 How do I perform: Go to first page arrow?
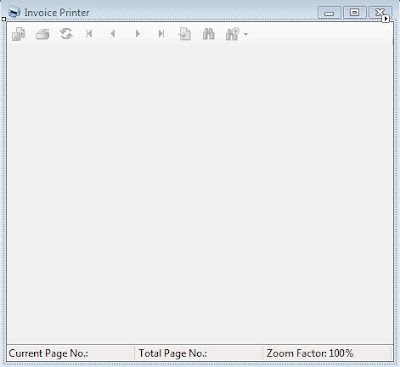pos(89,34)
